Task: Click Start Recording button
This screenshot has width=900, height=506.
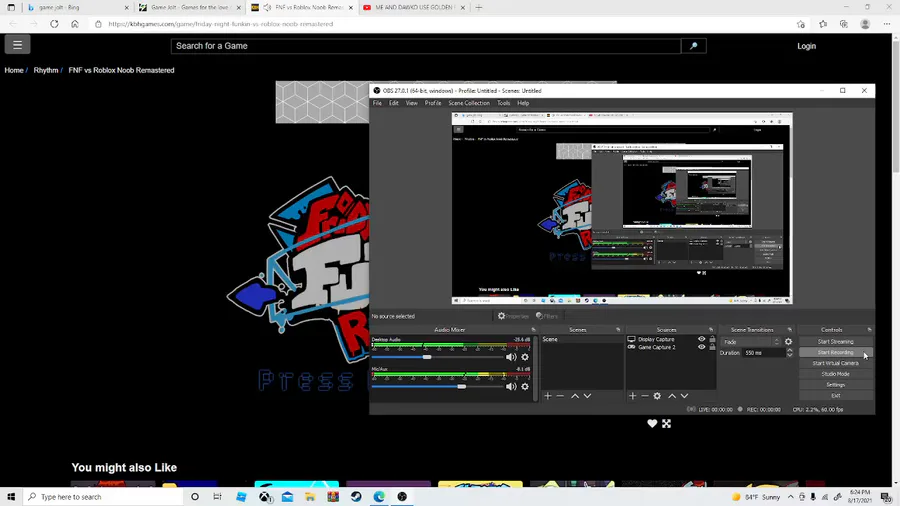Action: [835, 353]
